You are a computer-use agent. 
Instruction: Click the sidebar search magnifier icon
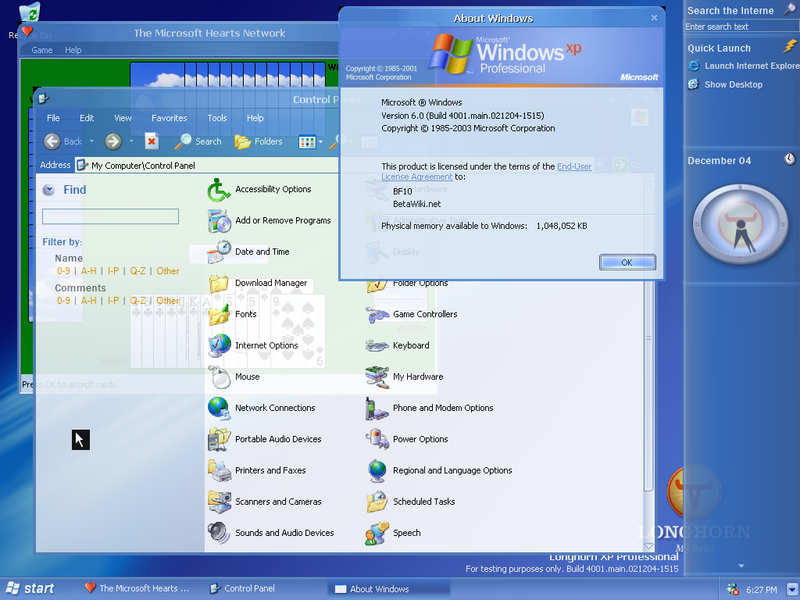[789, 10]
